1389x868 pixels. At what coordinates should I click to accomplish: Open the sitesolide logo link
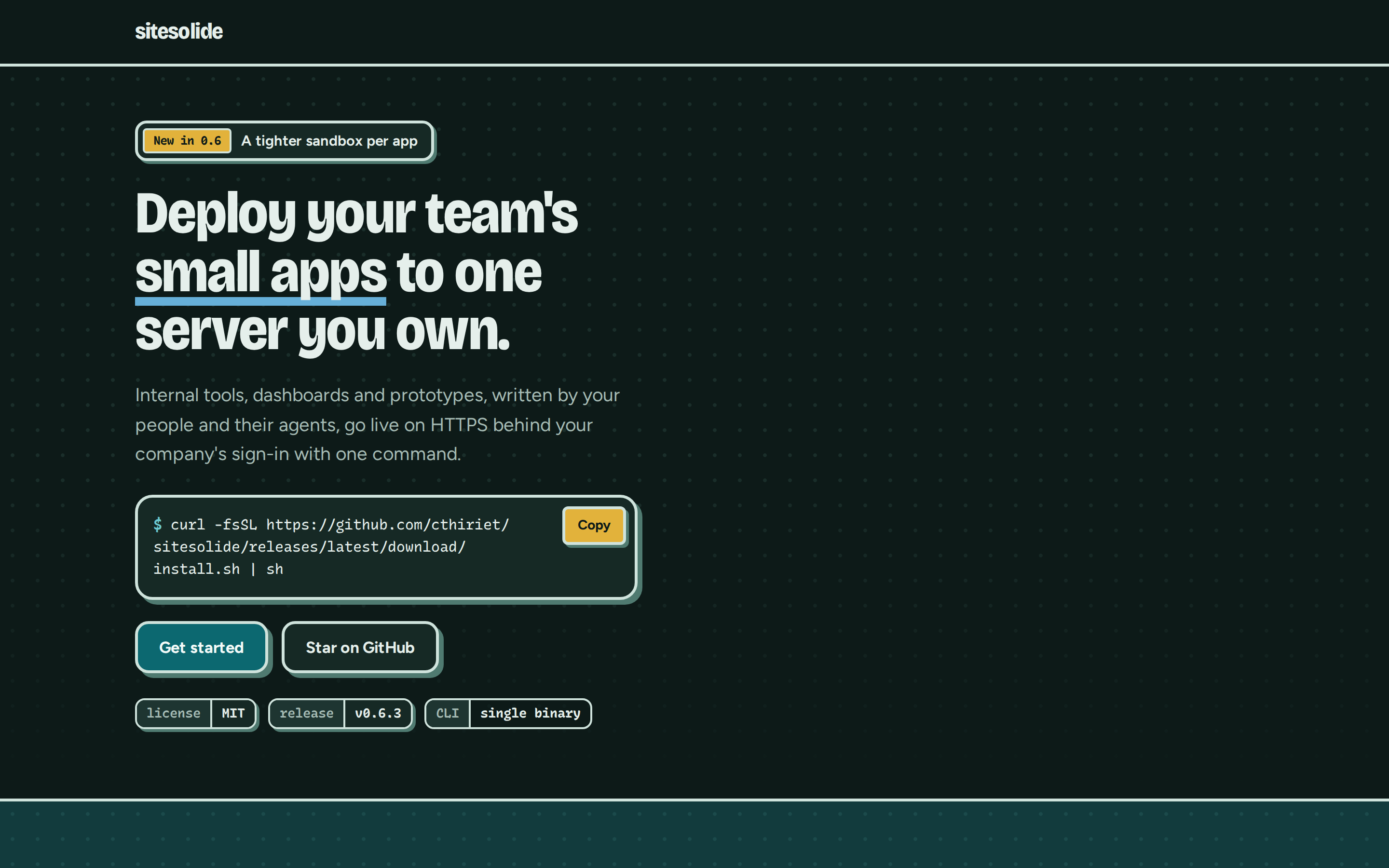(178, 31)
